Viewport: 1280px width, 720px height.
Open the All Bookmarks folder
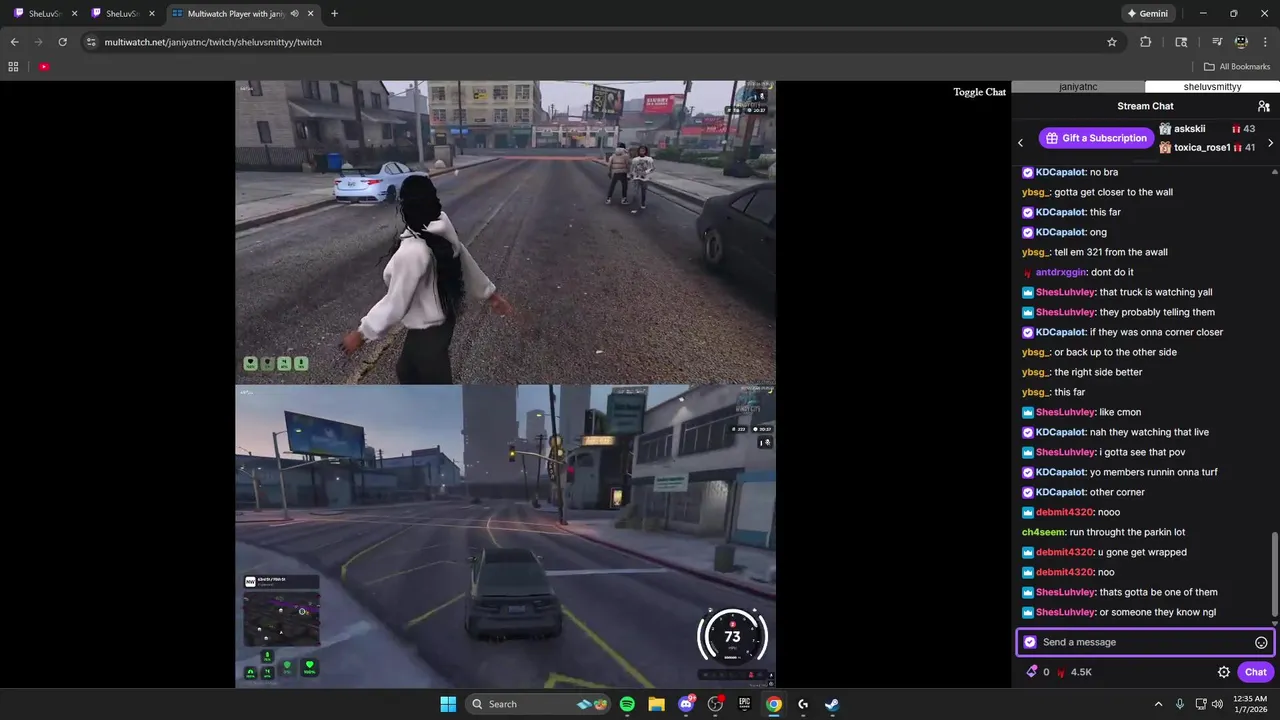pos(1237,67)
